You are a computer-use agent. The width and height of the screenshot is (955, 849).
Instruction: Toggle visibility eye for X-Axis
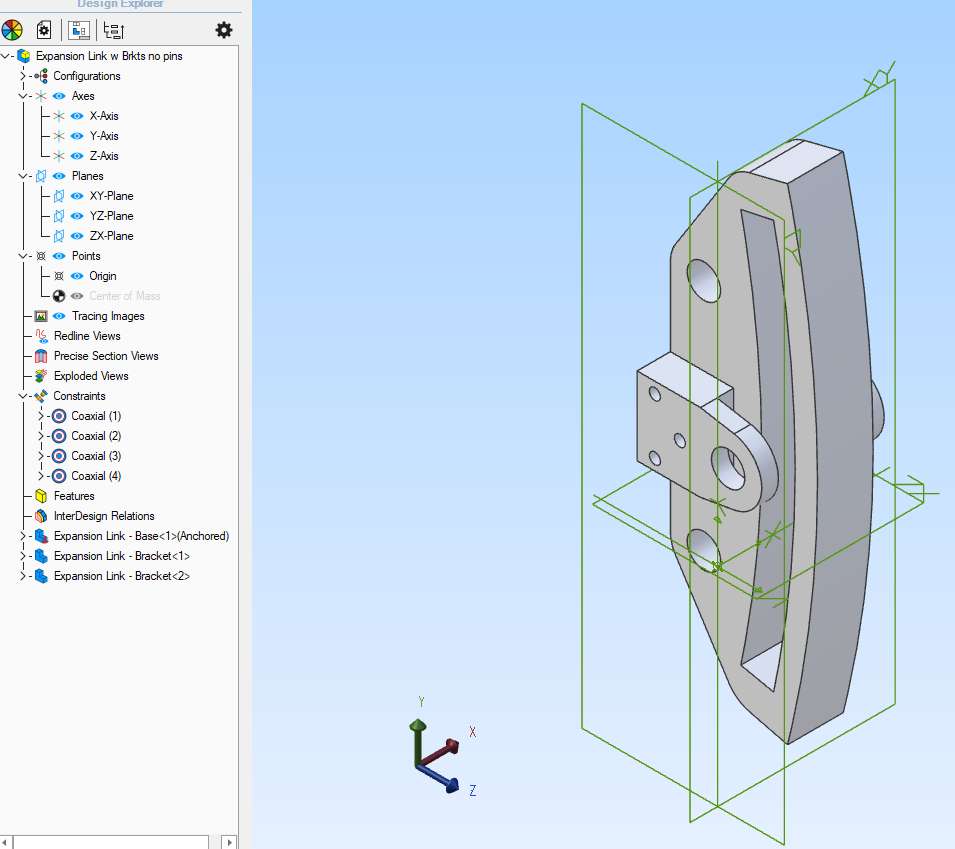click(77, 116)
